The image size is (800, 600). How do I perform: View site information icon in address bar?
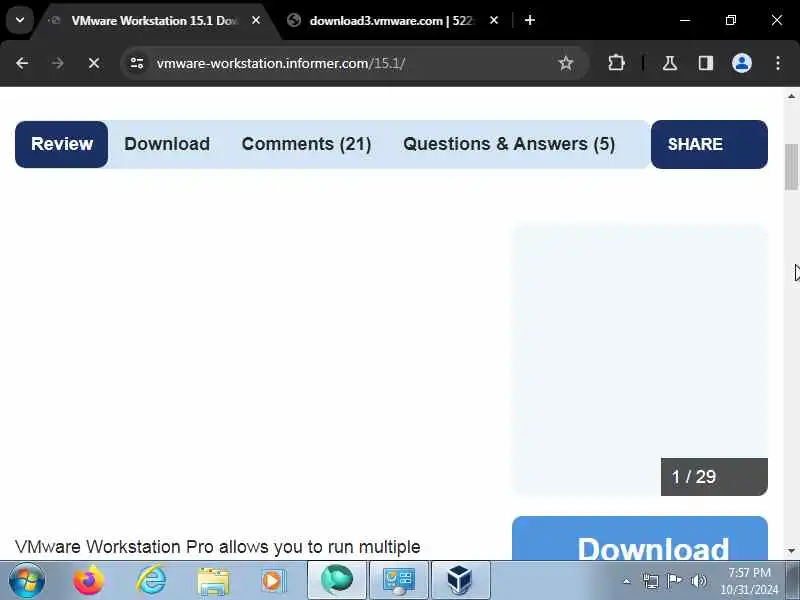137,63
